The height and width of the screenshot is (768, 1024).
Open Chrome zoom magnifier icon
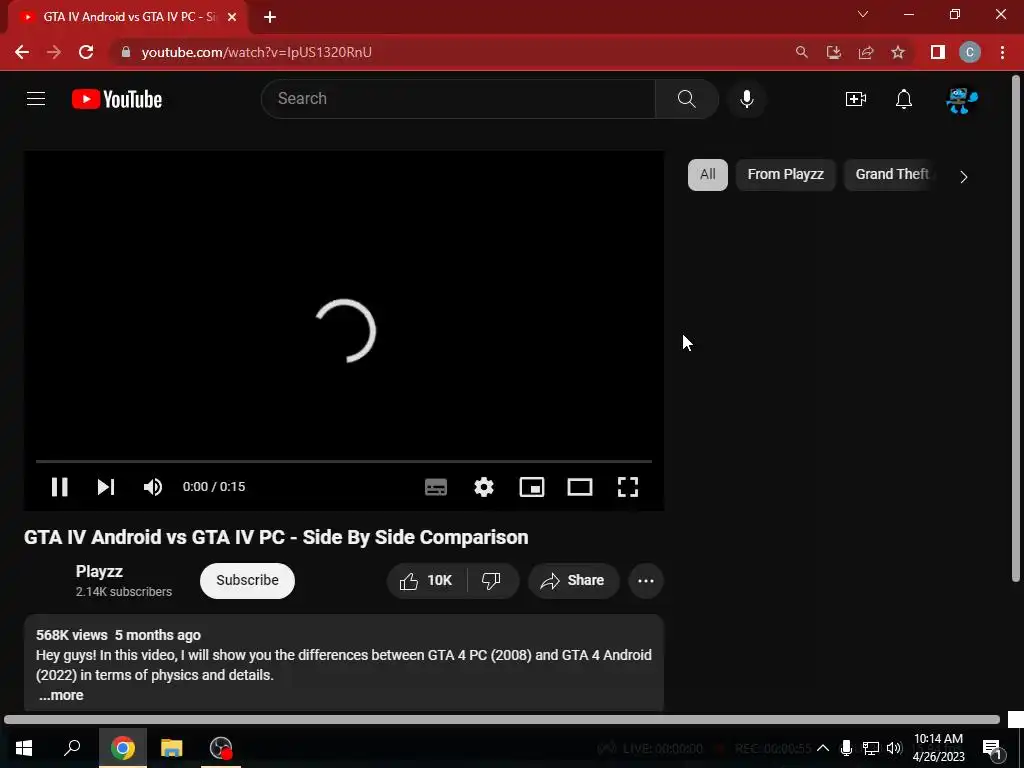click(x=801, y=52)
